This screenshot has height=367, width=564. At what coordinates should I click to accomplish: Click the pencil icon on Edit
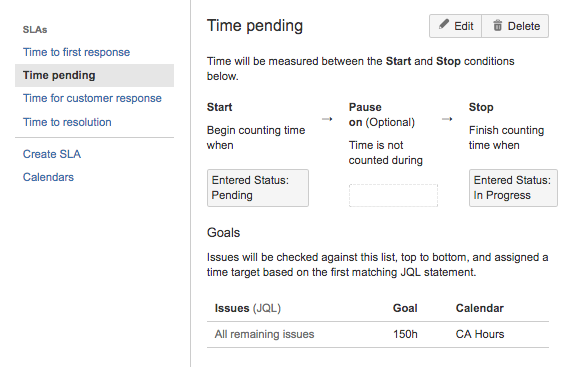[444, 24]
